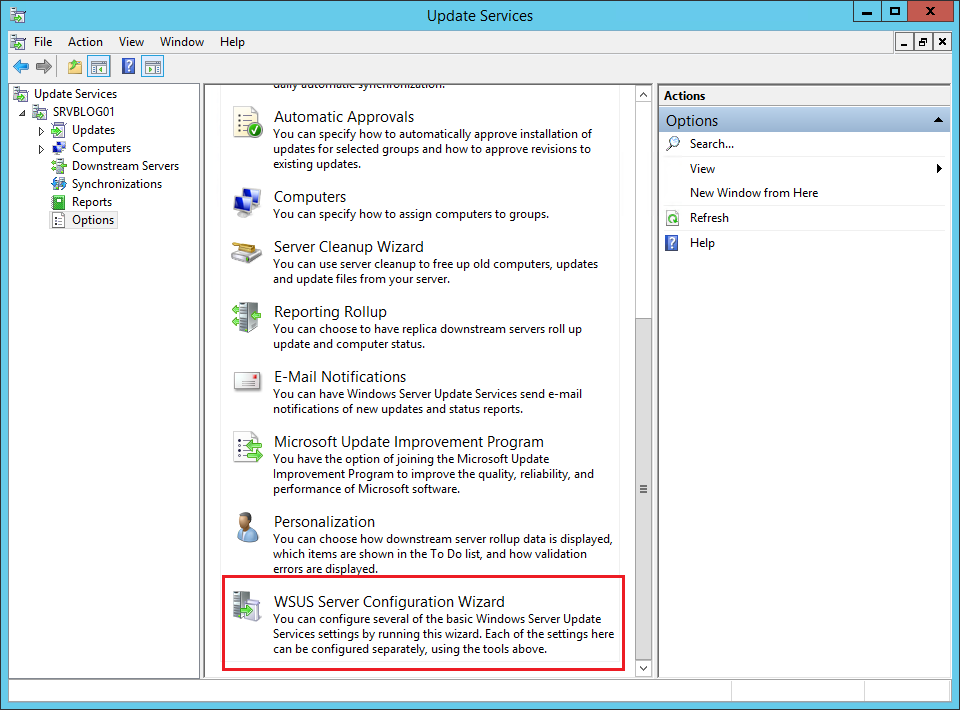Screen dimensions: 960x710
Task: Open the Window menu
Action: pyautogui.click(x=182, y=42)
